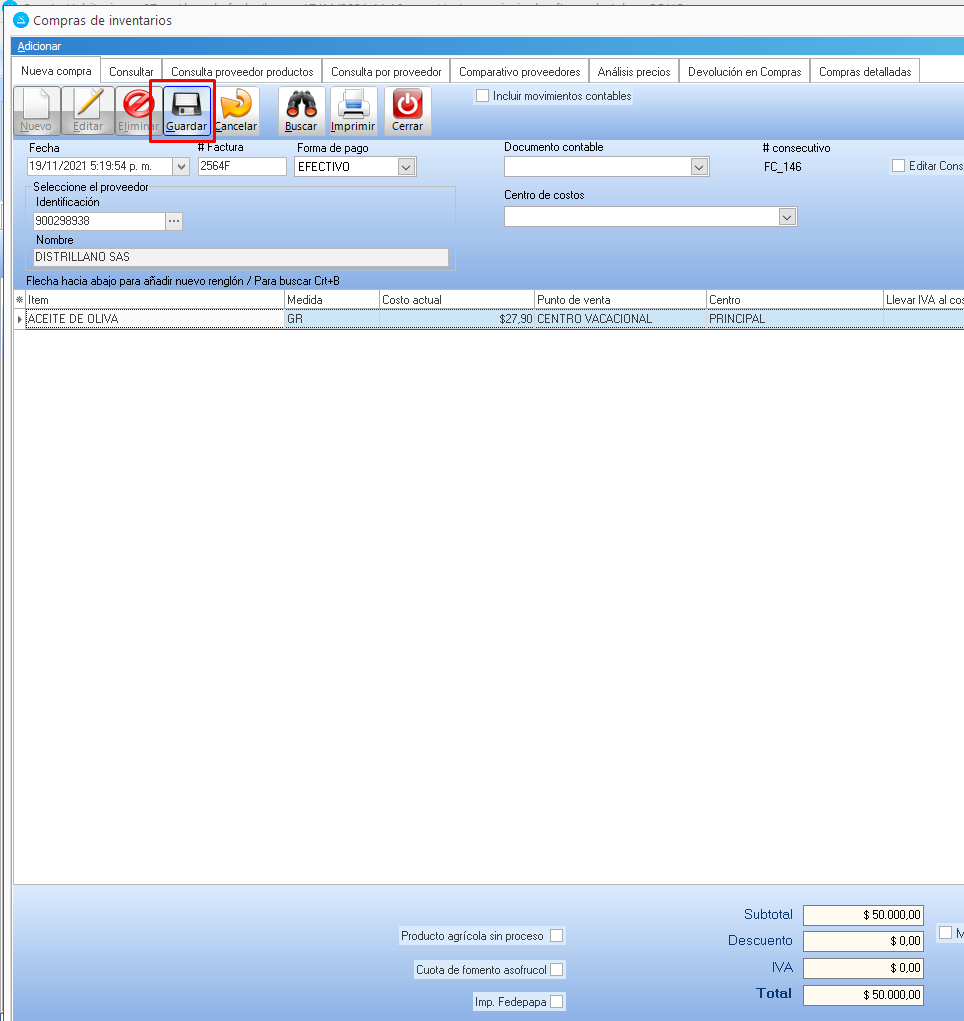The image size is (964, 1021).
Task: Toggle Cuota de fomento asofrucol checkbox
Action: (557, 970)
